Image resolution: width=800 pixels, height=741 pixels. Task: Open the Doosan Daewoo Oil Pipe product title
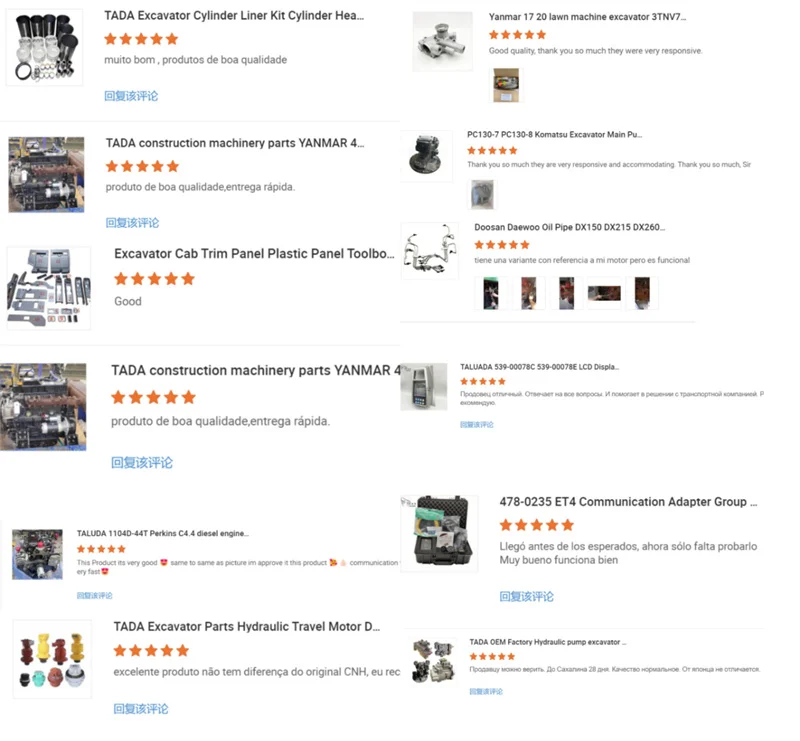tap(569, 228)
